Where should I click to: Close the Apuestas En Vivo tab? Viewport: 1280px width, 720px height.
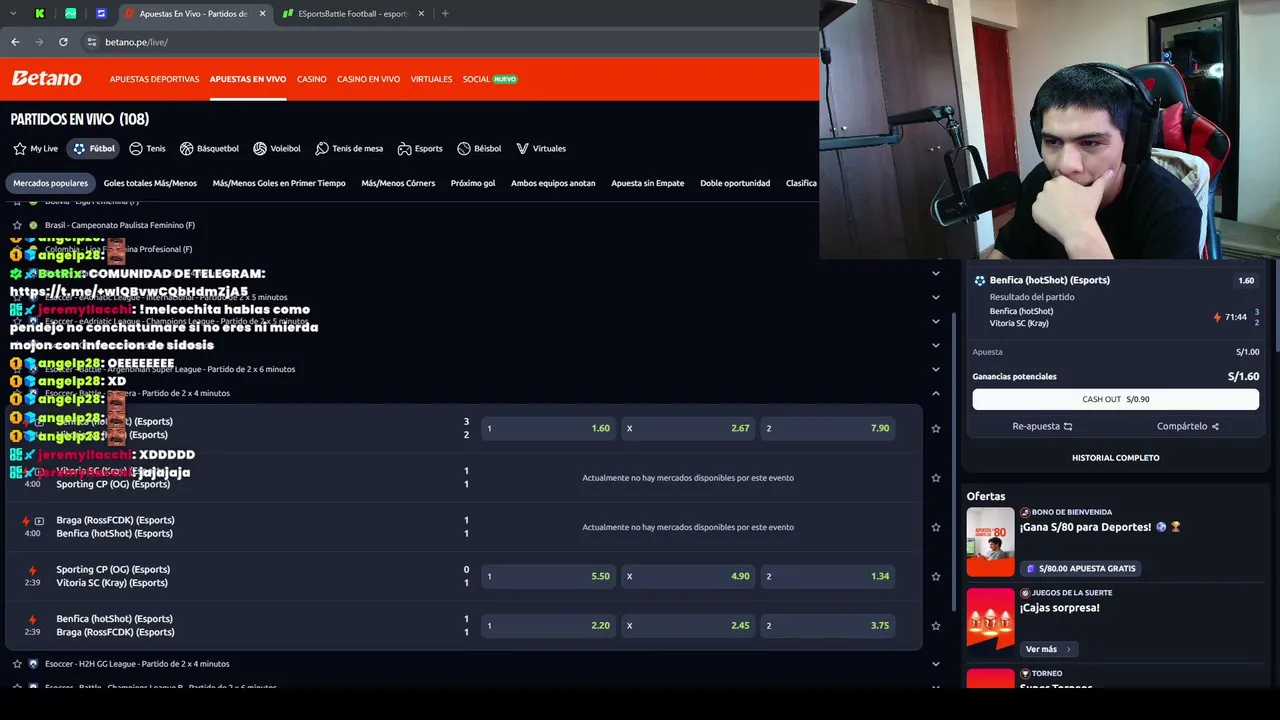click(263, 14)
